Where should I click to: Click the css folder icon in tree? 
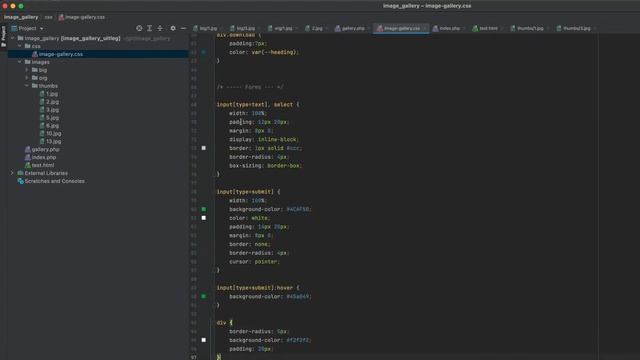28,46
